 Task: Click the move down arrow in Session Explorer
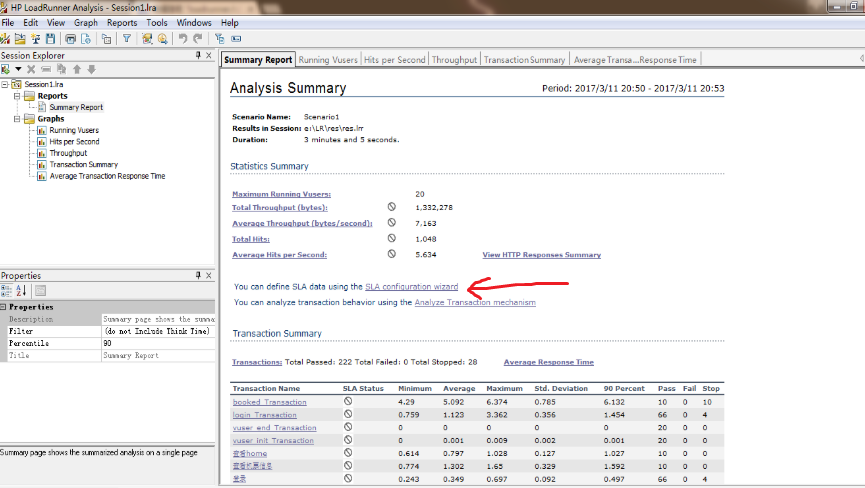[92, 69]
